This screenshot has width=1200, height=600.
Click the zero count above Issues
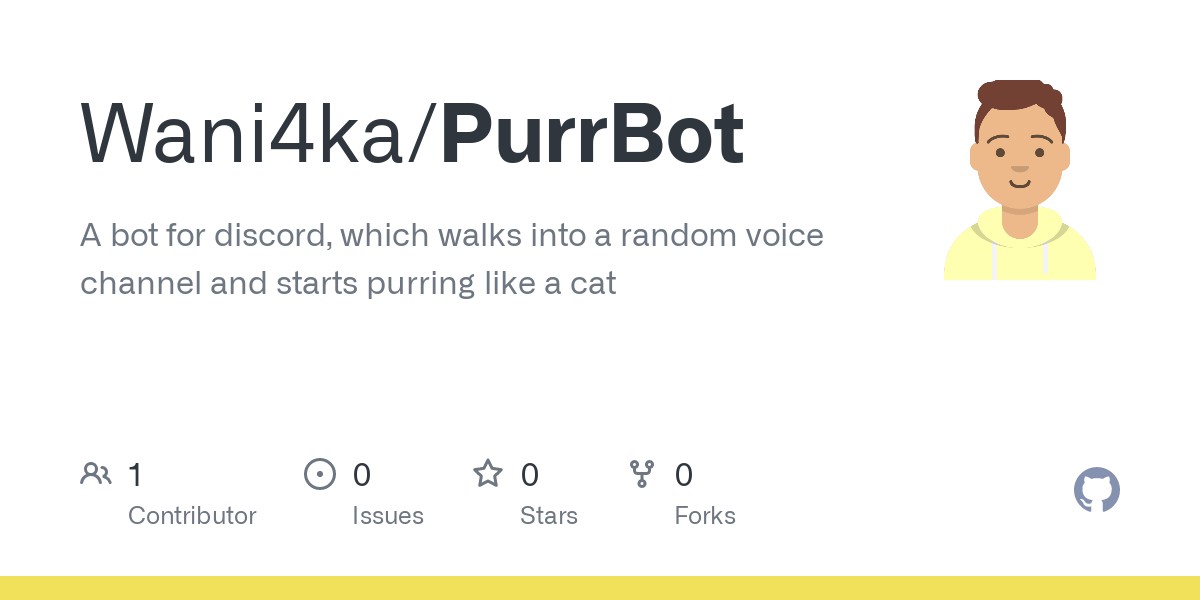tap(362, 474)
